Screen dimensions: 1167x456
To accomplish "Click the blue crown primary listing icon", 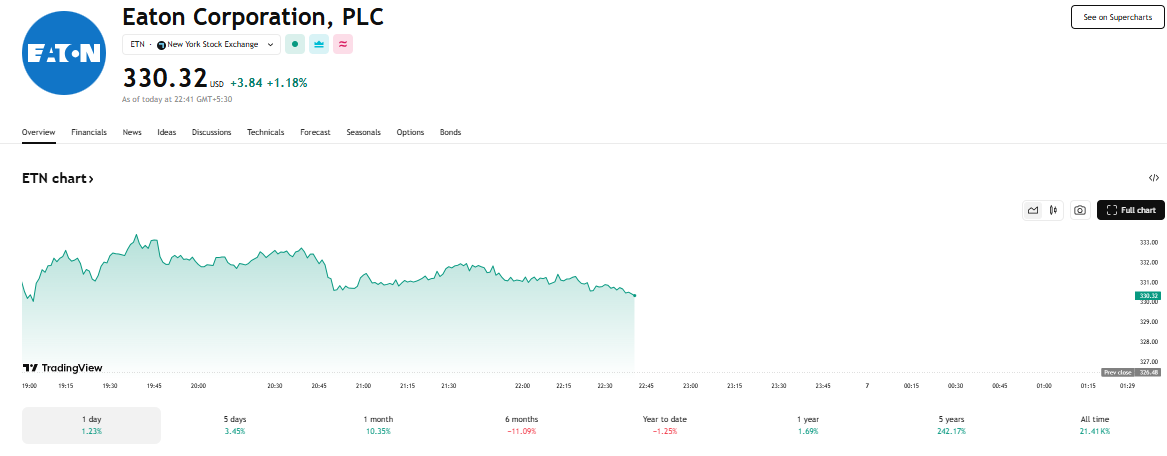I will click(x=319, y=45).
